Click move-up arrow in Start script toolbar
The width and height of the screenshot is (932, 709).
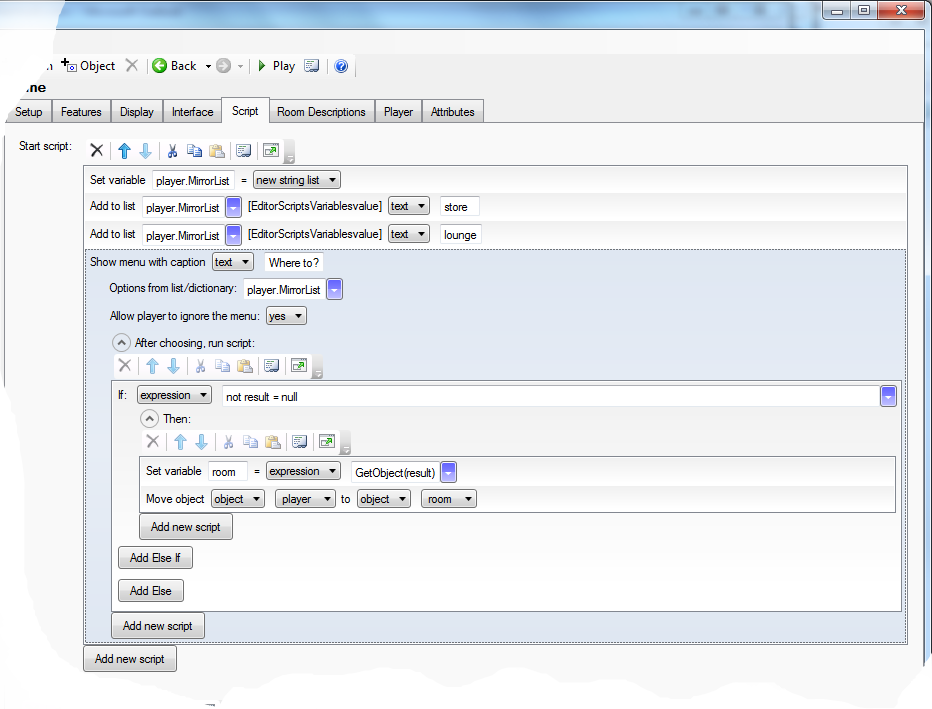click(124, 151)
